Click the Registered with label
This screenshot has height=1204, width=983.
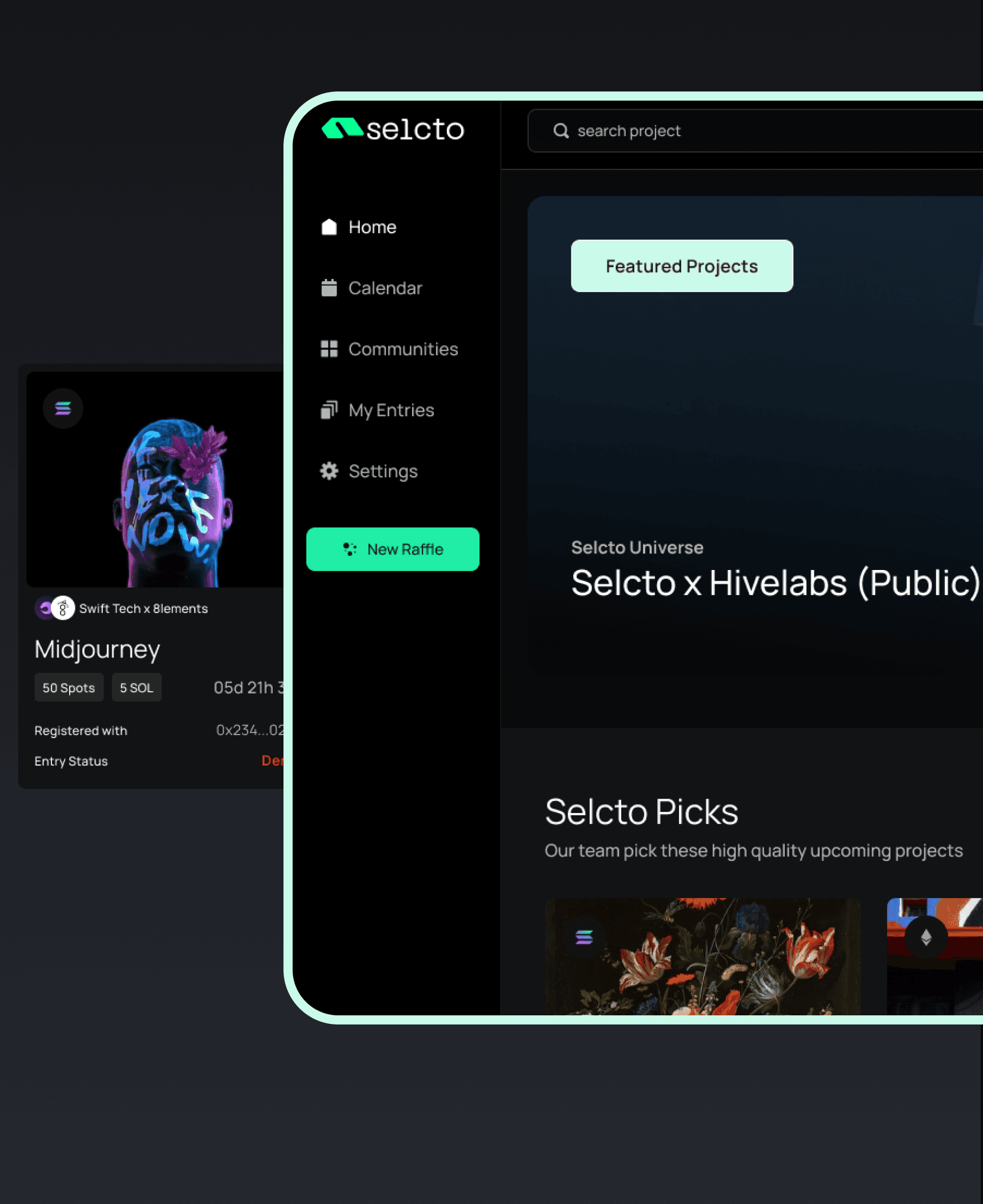tap(81, 731)
